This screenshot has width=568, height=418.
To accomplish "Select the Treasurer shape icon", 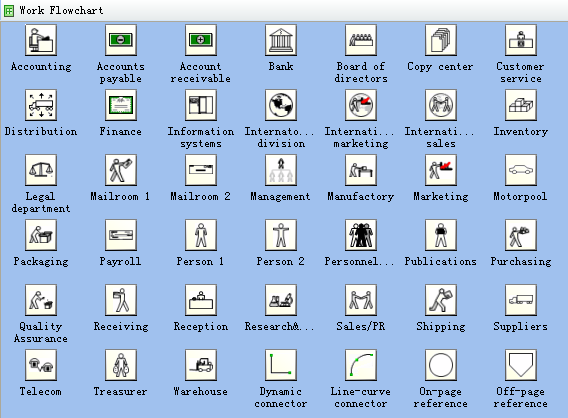I will (x=121, y=365).
